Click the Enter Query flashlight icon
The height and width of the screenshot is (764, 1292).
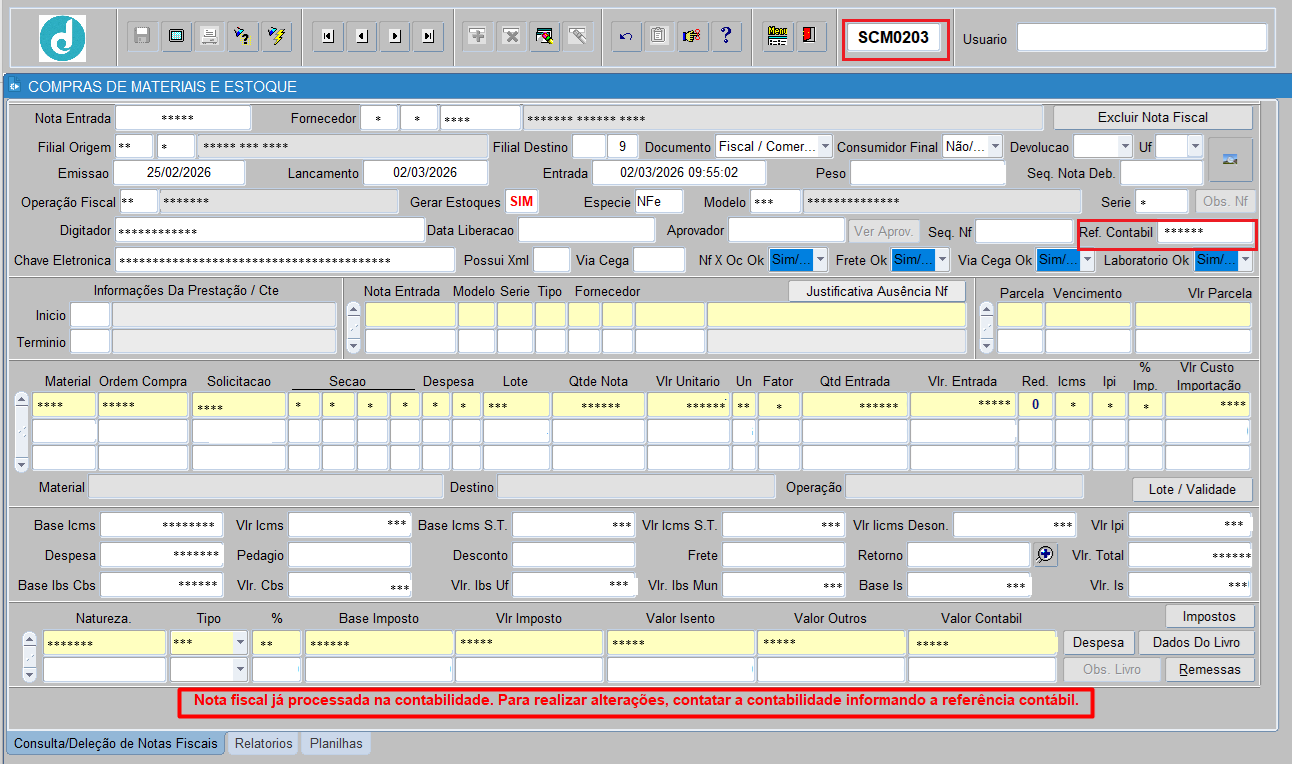click(x=243, y=36)
